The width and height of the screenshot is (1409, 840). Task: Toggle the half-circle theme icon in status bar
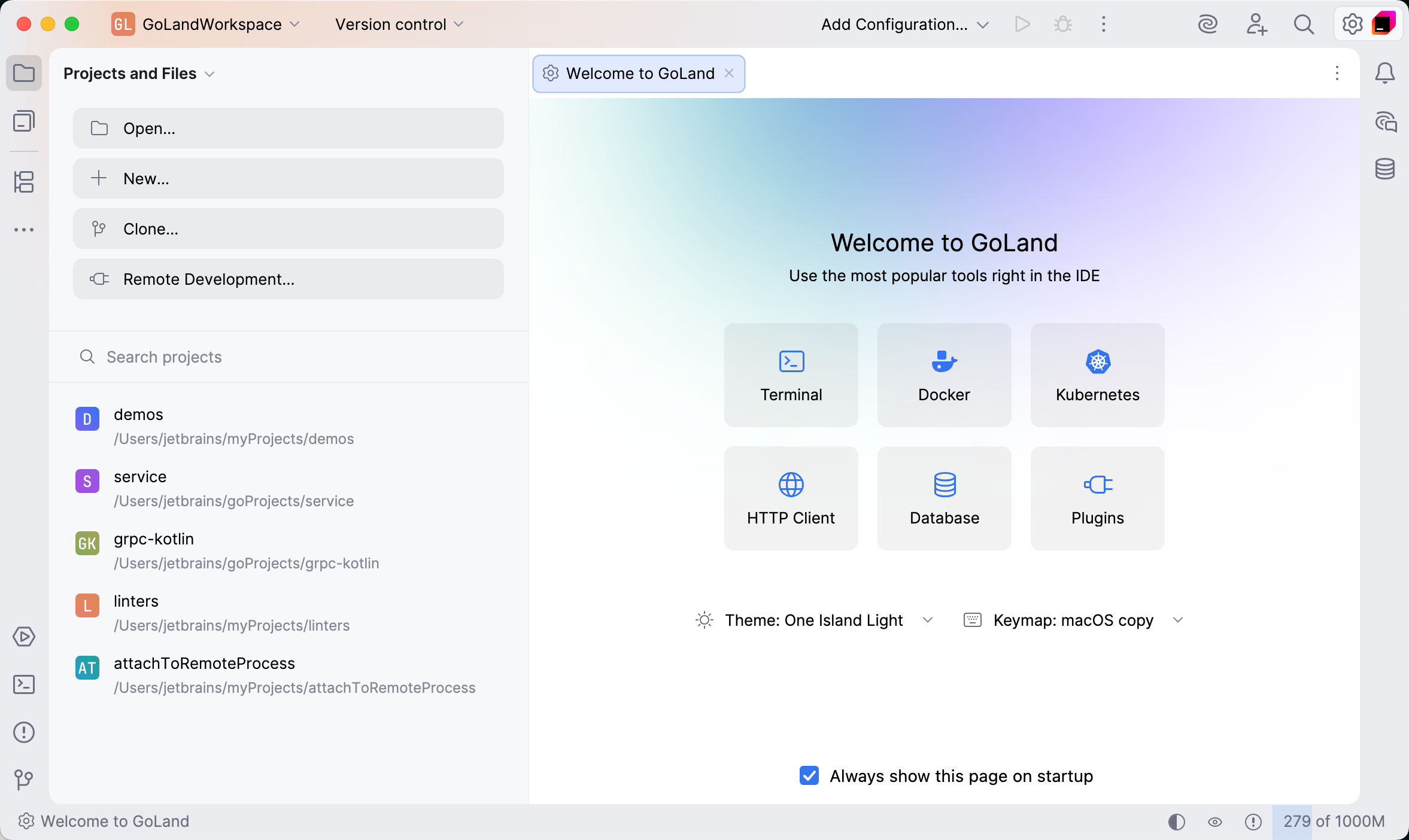(1176, 822)
